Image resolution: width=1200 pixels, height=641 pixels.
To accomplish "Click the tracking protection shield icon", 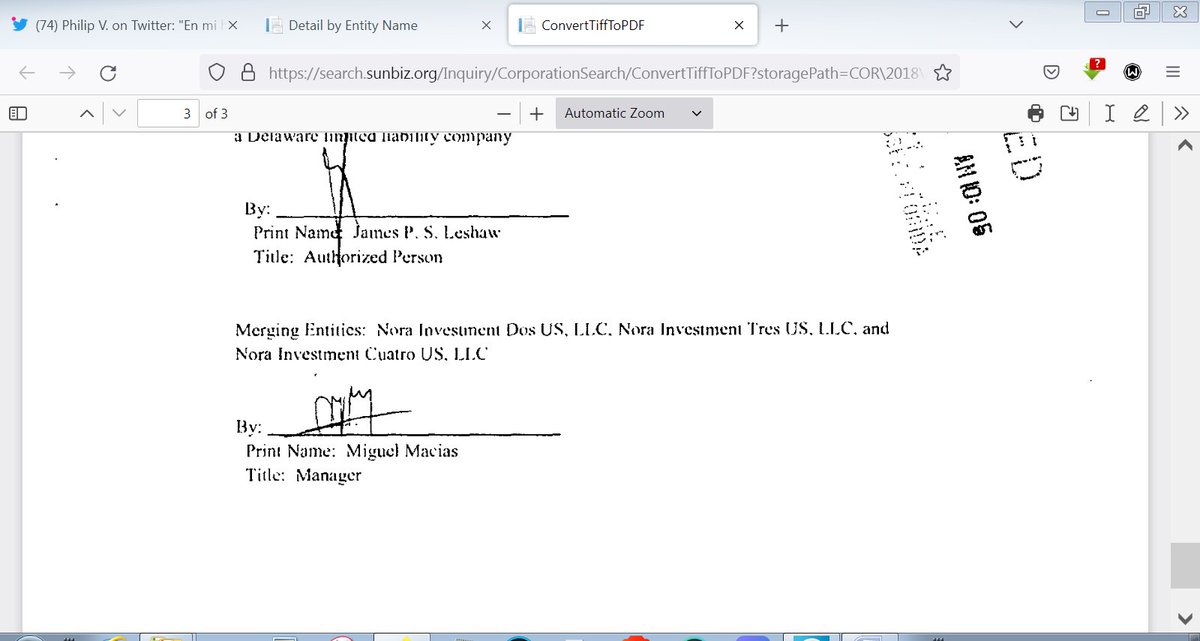I will pyautogui.click(x=216, y=72).
